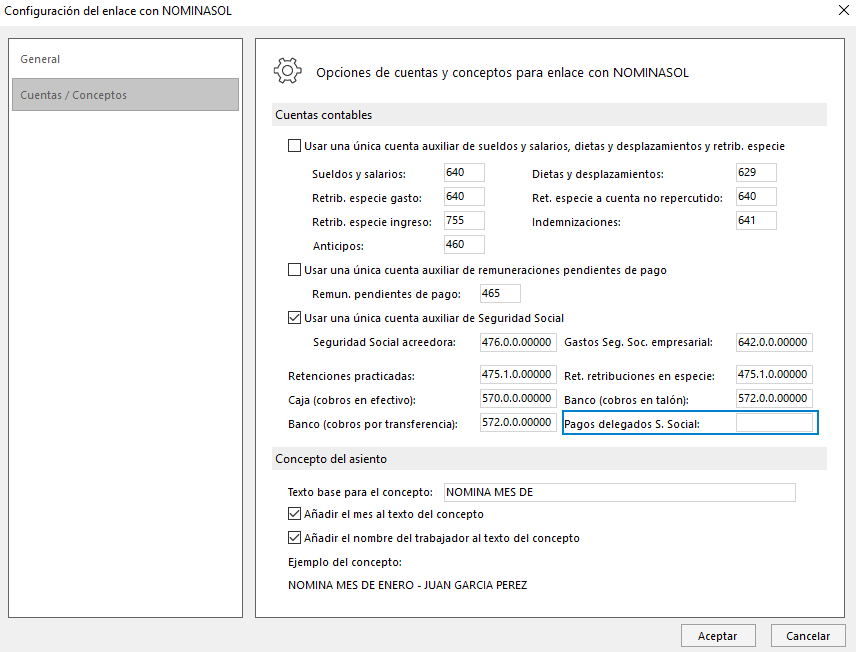Click the Ret. retribuciones en especie field
The height and width of the screenshot is (652, 856).
point(774,374)
